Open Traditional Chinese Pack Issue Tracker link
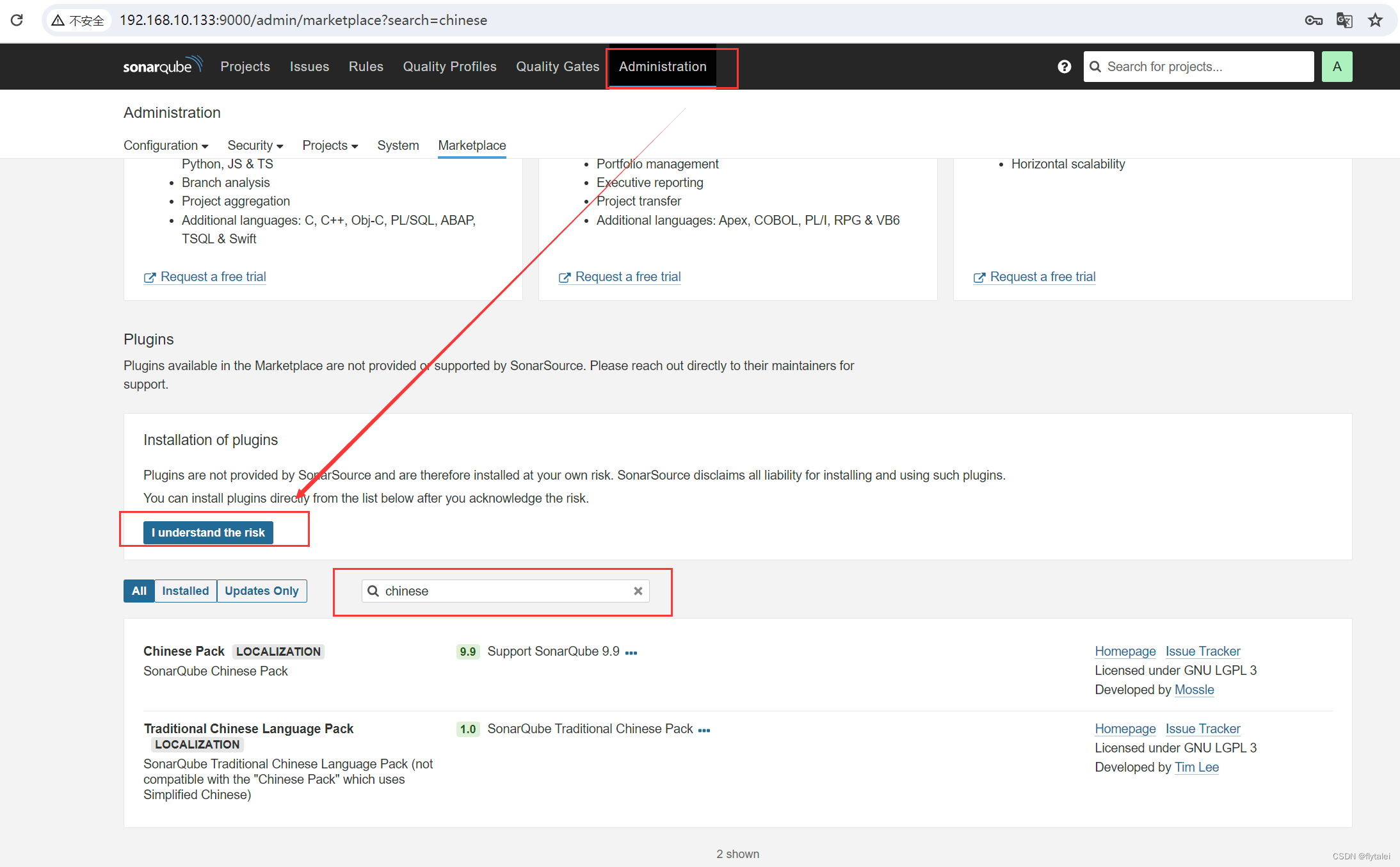Viewport: 1400px width, 867px height. click(1203, 729)
